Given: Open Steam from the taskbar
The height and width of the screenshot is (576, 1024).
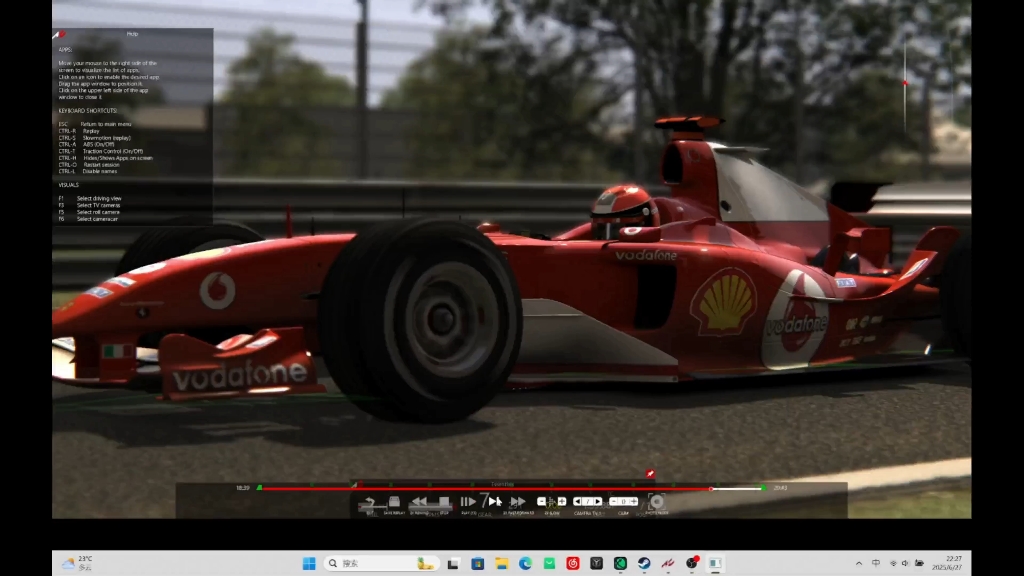Looking at the screenshot, I should tap(644, 563).
